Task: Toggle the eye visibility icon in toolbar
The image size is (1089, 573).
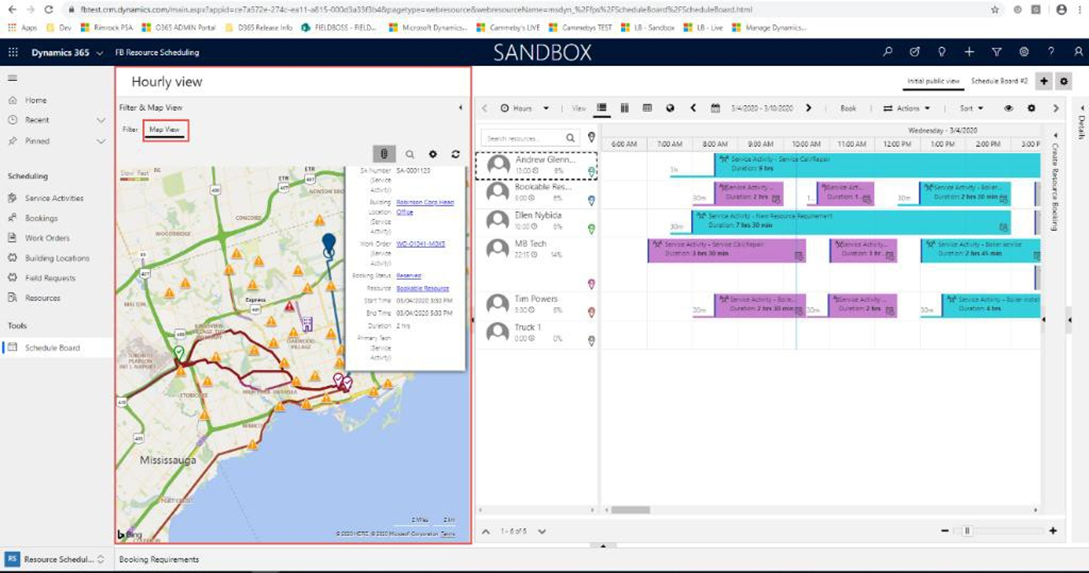Action: [1008, 108]
